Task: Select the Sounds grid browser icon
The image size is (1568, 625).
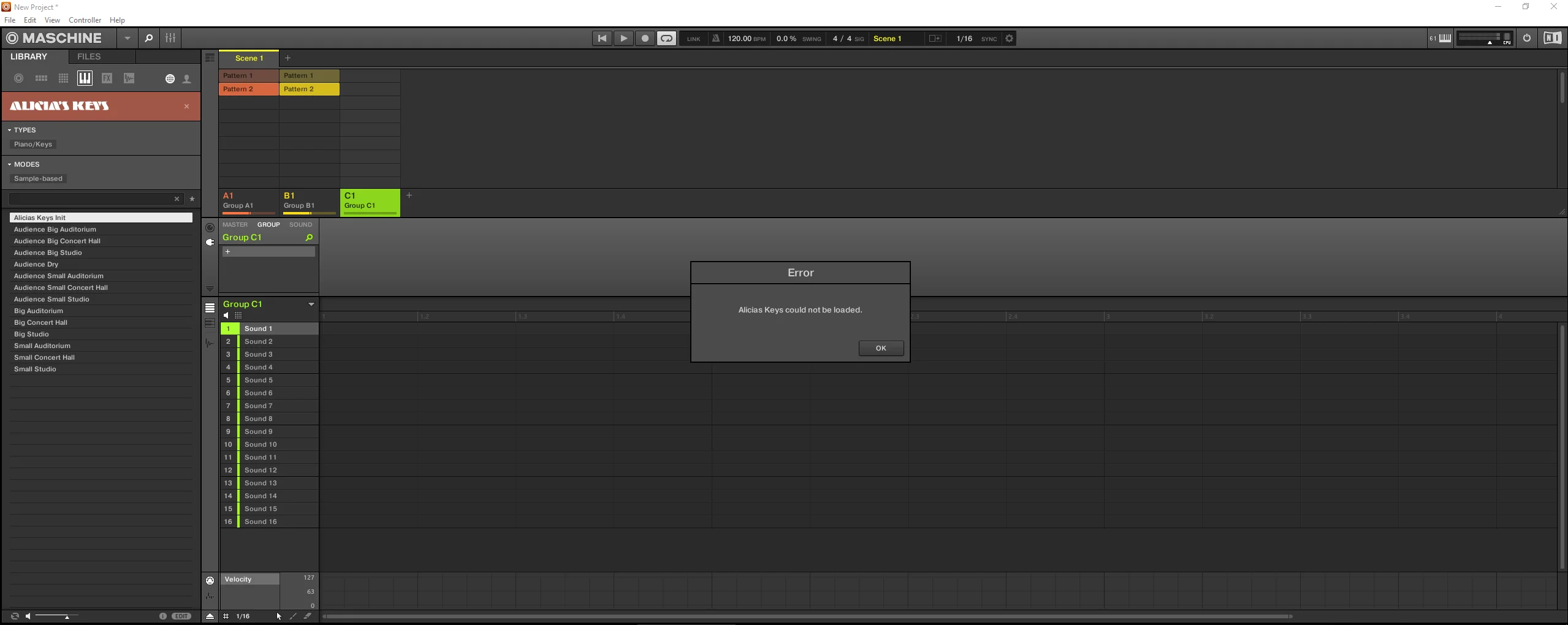Action: point(63,78)
